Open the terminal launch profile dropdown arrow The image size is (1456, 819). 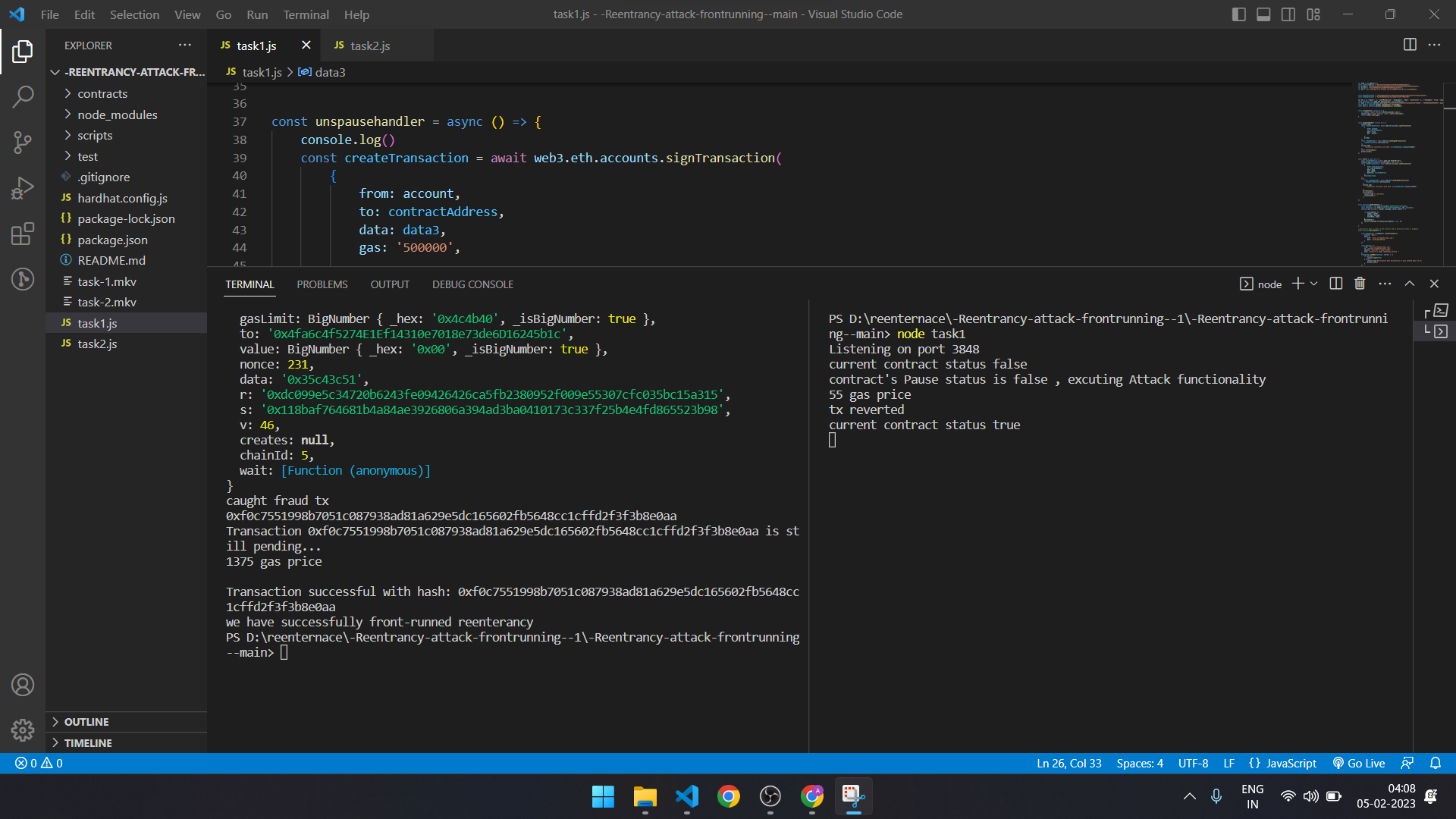click(x=1313, y=283)
